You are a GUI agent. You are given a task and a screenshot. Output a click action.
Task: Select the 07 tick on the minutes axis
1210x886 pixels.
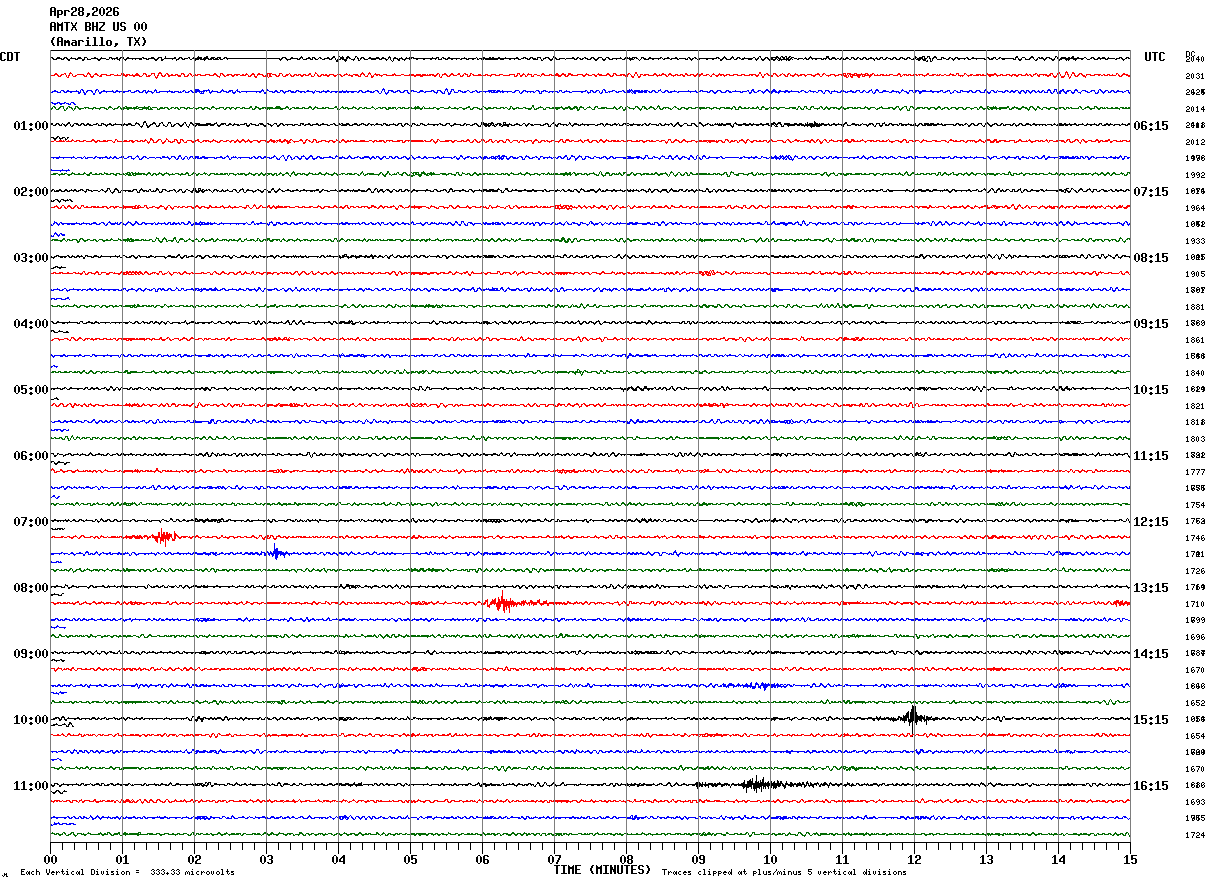pyautogui.click(x=554, y=860)
